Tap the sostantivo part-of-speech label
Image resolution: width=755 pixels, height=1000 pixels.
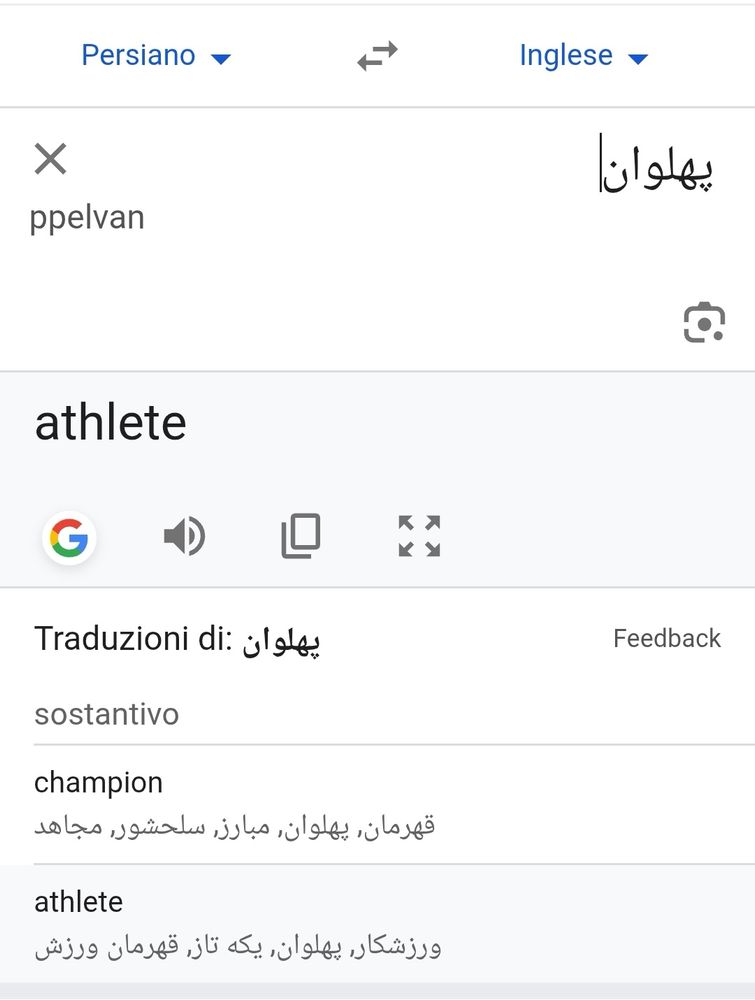click(107, 714)
